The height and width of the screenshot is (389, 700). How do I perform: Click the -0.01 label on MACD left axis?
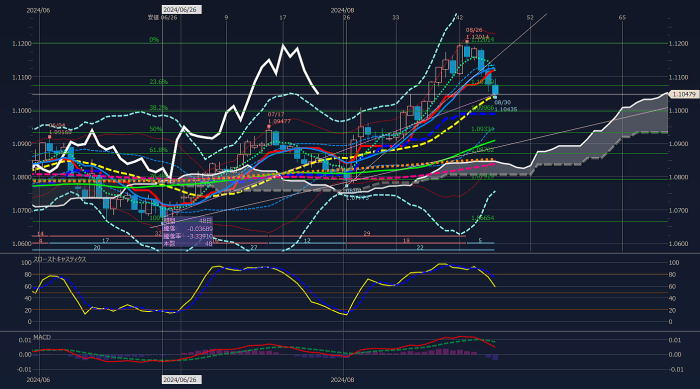point(24,369)
